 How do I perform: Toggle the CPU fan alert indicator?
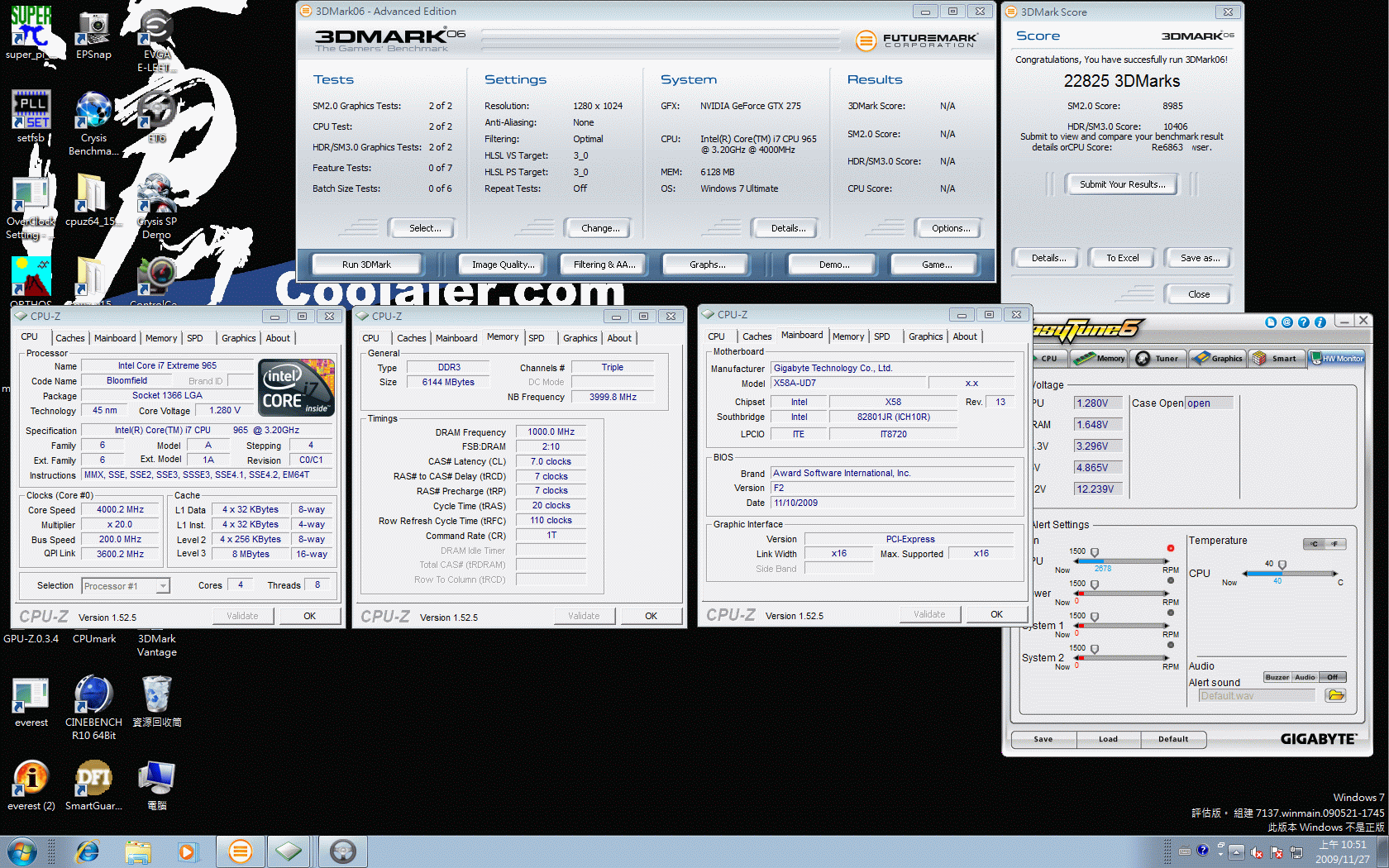(1171, 548)
